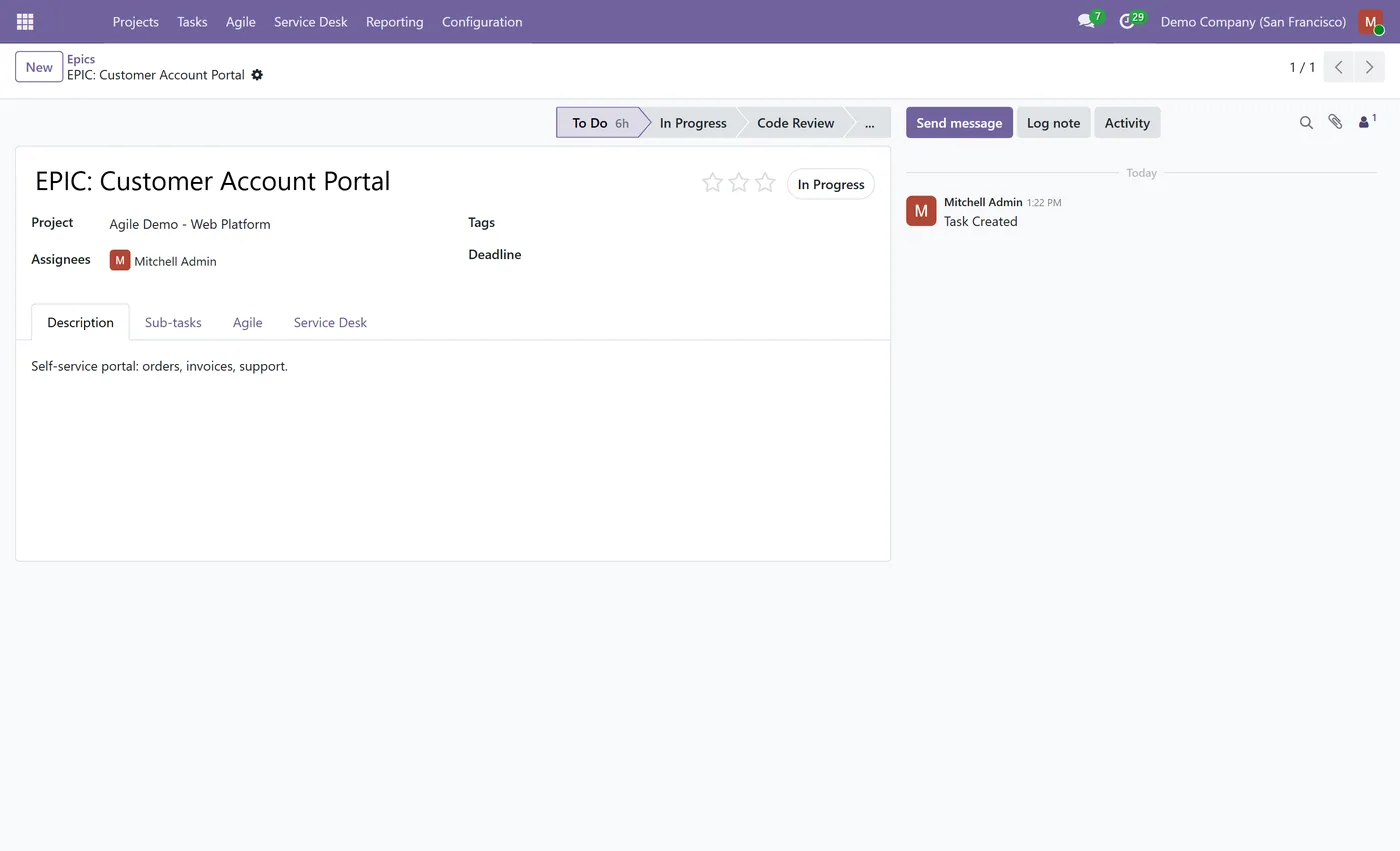
Task: Go to next record arrow
Action: (x=1370, y=68)
